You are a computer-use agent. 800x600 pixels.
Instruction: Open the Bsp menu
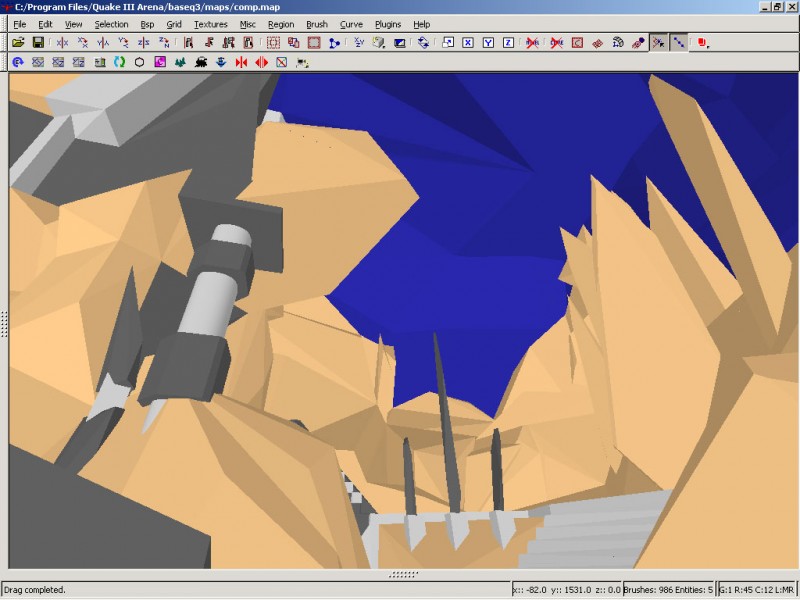147,24
